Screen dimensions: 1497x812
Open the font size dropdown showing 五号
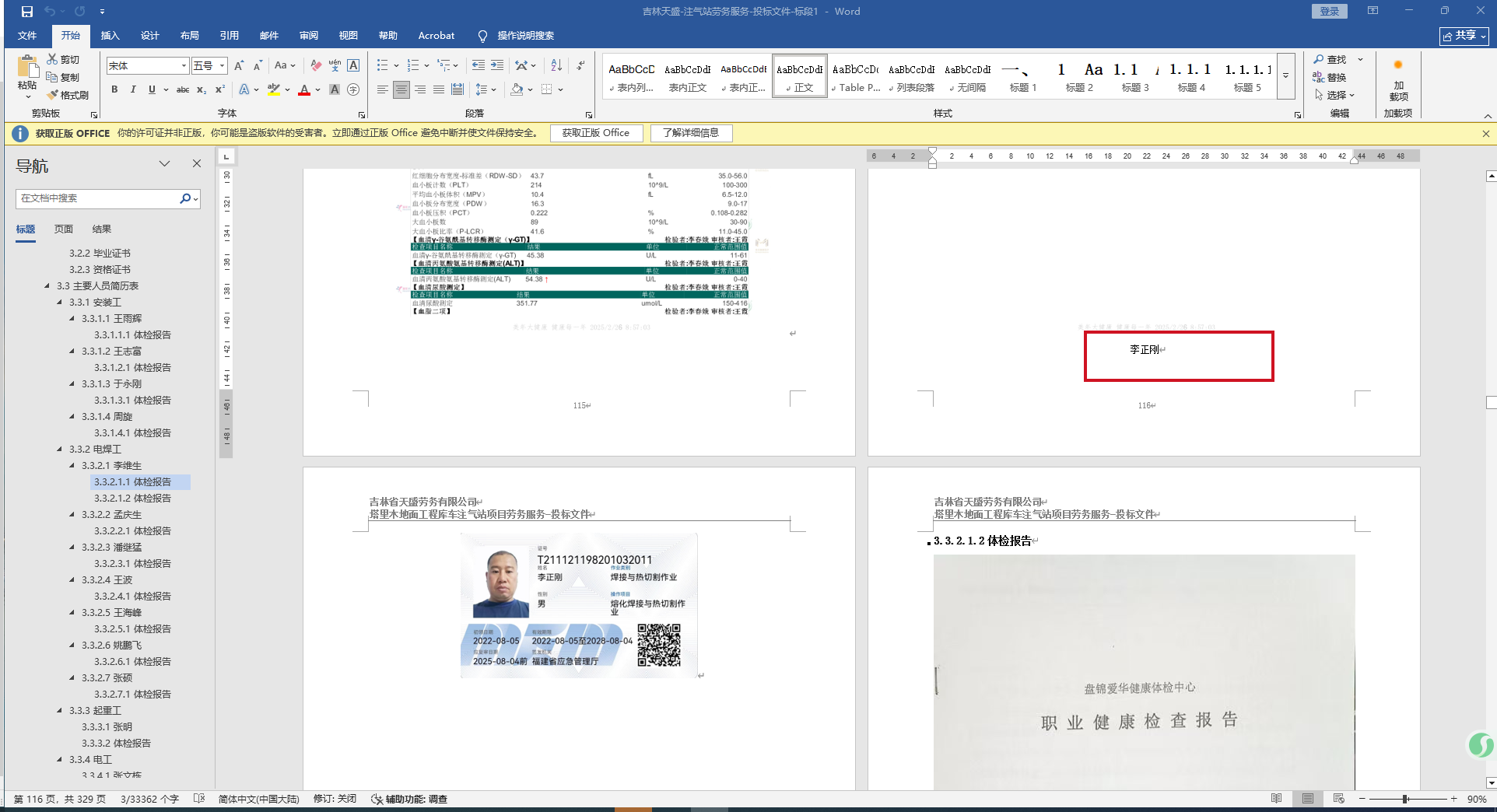tap(223, 66)
